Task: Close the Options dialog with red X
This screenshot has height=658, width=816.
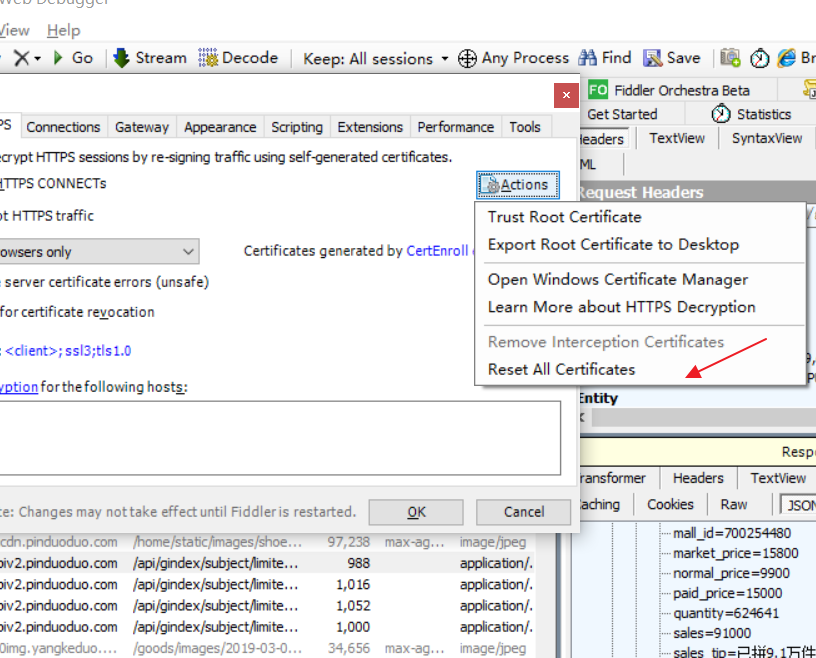Action: click(x=566, y=95)
